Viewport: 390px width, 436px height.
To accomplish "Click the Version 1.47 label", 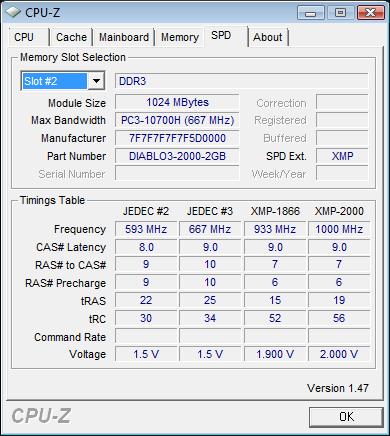I will click(x=338, y=388).
